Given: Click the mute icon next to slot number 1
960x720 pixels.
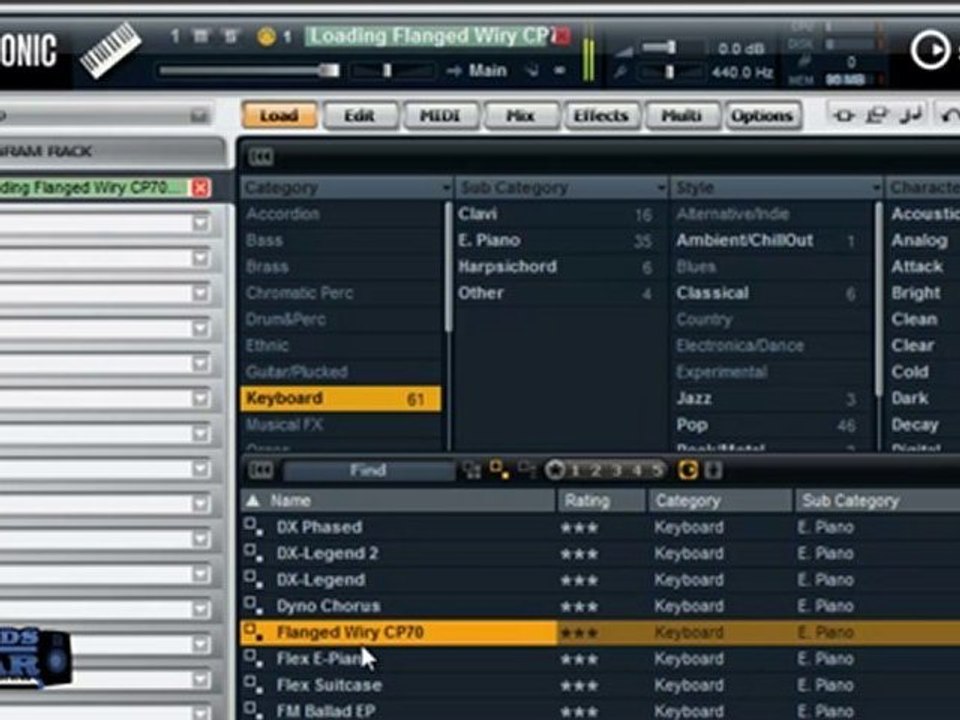Looking at the screenshot, I should pyautogui.click(x=201, y=37).
